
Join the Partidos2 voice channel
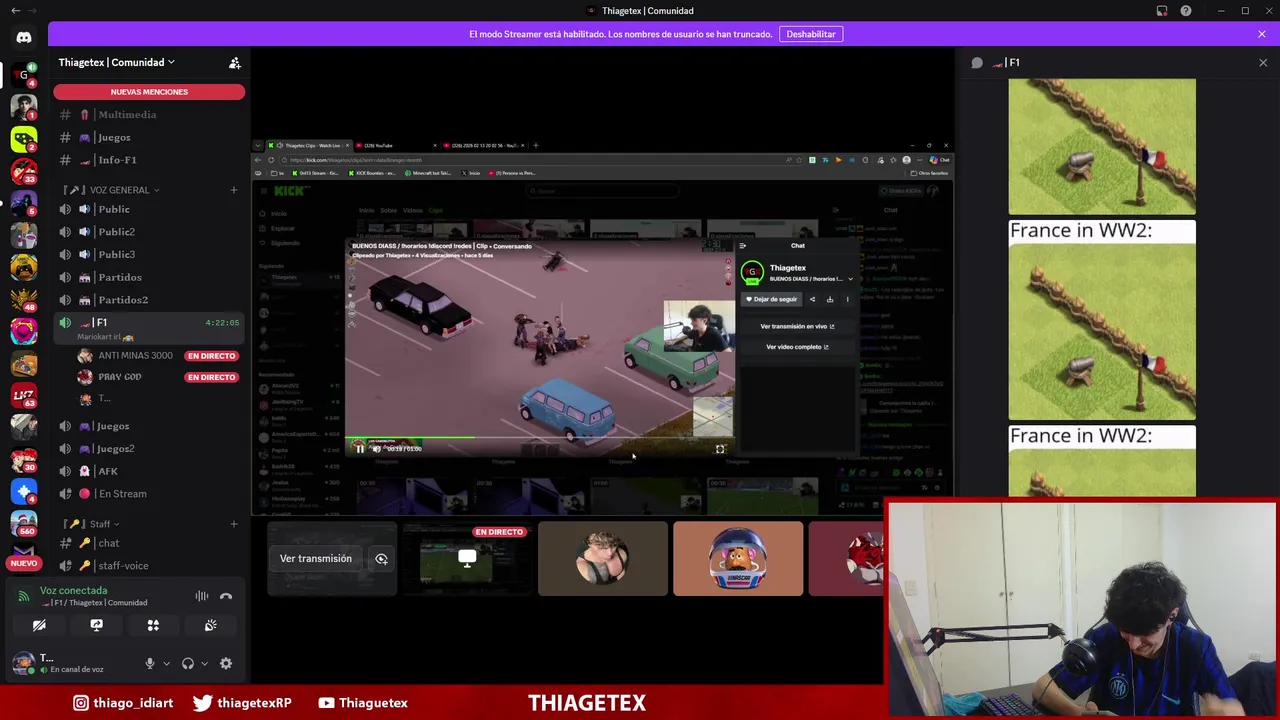pos(149,300)
